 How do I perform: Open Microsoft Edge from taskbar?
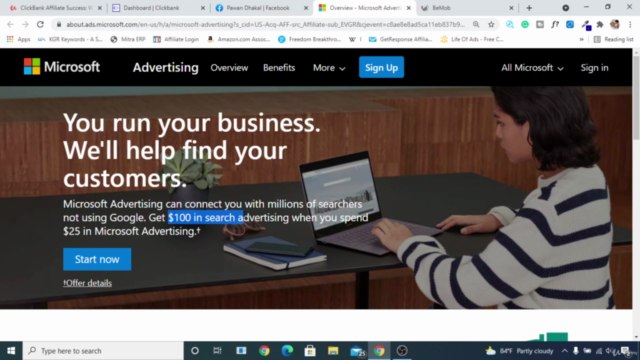point(287,351)
